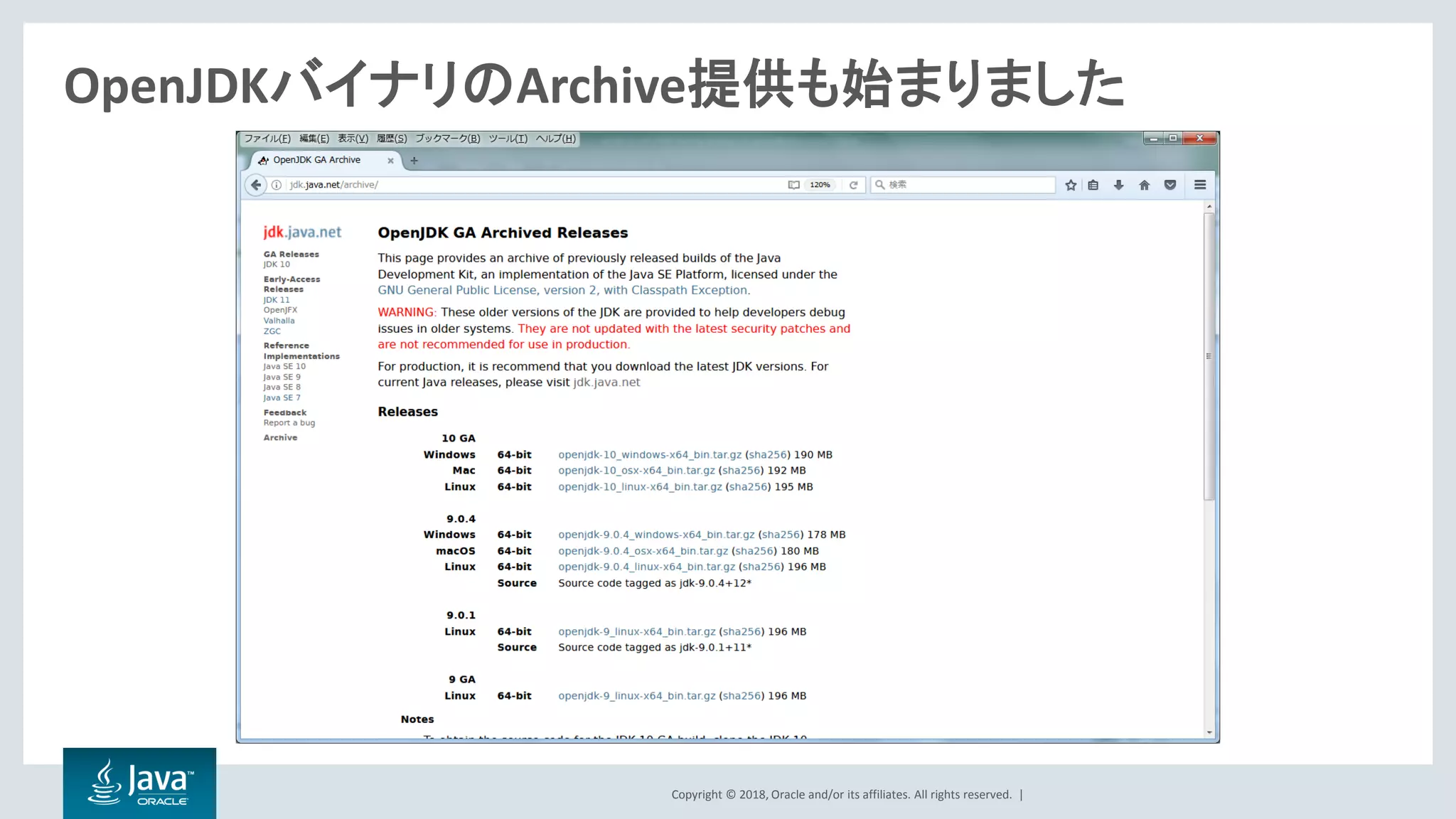Open the Valhalla sidebar link
The height and width of the screenshot is (819, 1456).
click(279, 321)
